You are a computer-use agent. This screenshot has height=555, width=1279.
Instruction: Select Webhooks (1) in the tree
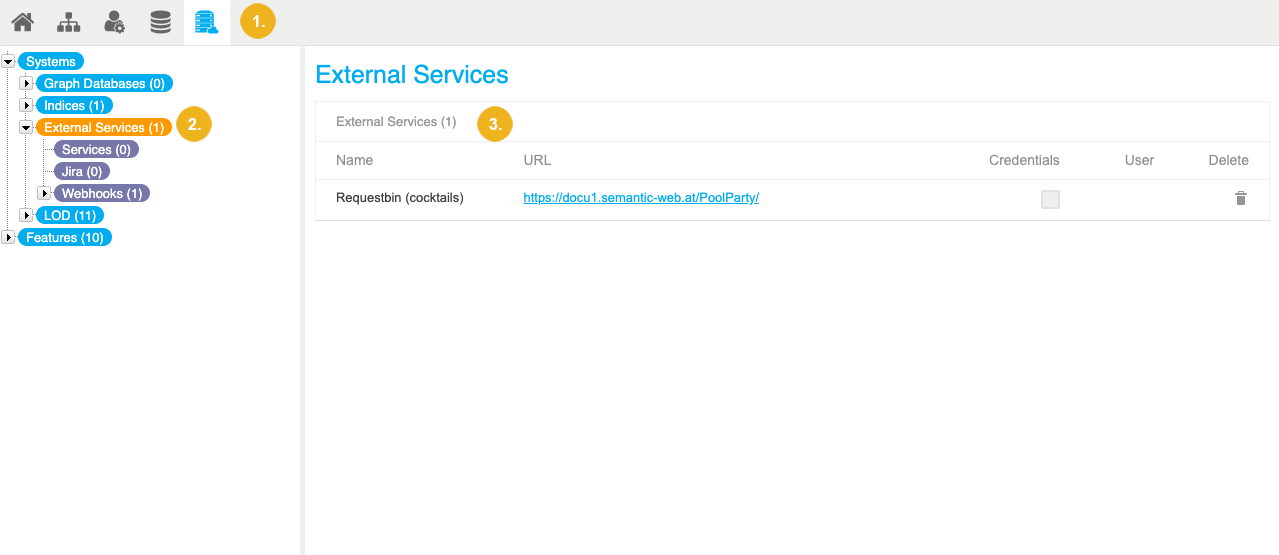point(102,194)
